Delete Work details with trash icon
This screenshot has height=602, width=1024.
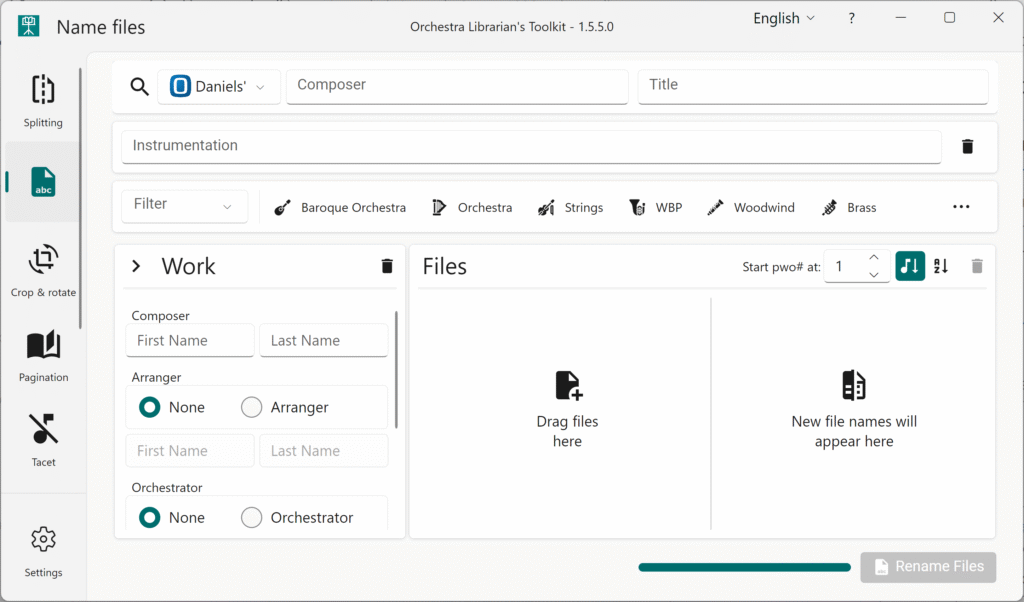(x=387, y=266)
